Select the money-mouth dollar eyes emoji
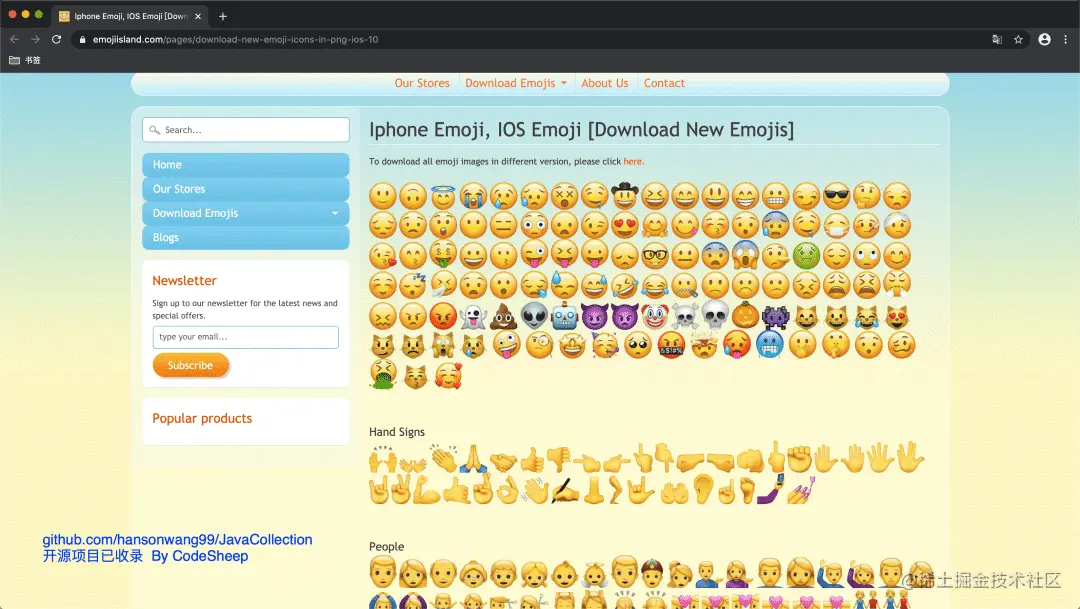 pos(443,255)
